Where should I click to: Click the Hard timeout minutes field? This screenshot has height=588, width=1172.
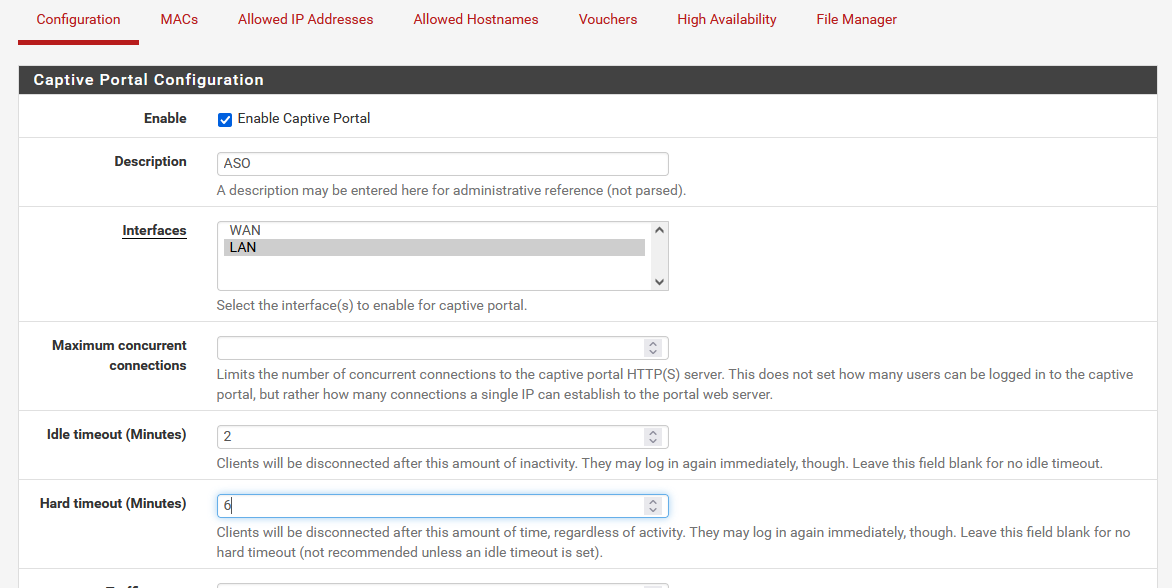(430, 506)
